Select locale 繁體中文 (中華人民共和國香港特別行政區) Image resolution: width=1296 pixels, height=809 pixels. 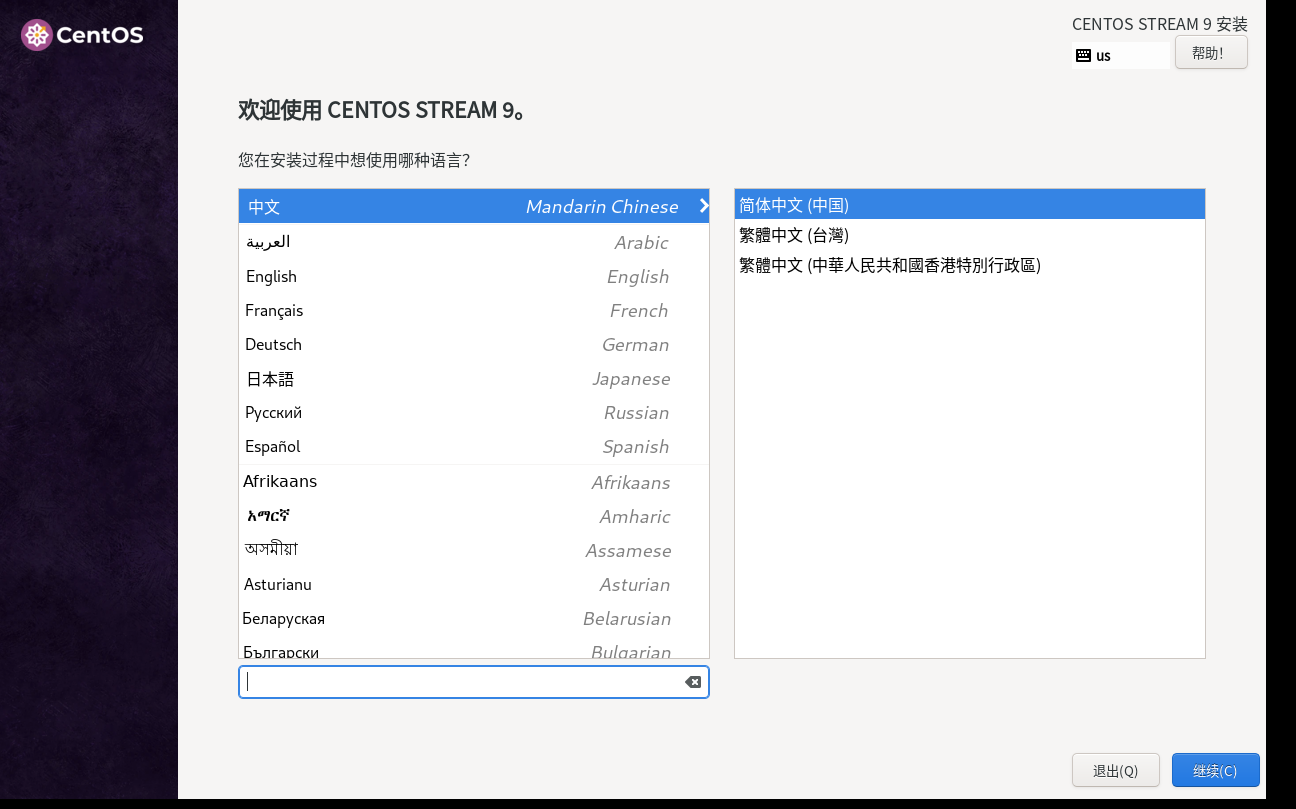coord(970,265)
